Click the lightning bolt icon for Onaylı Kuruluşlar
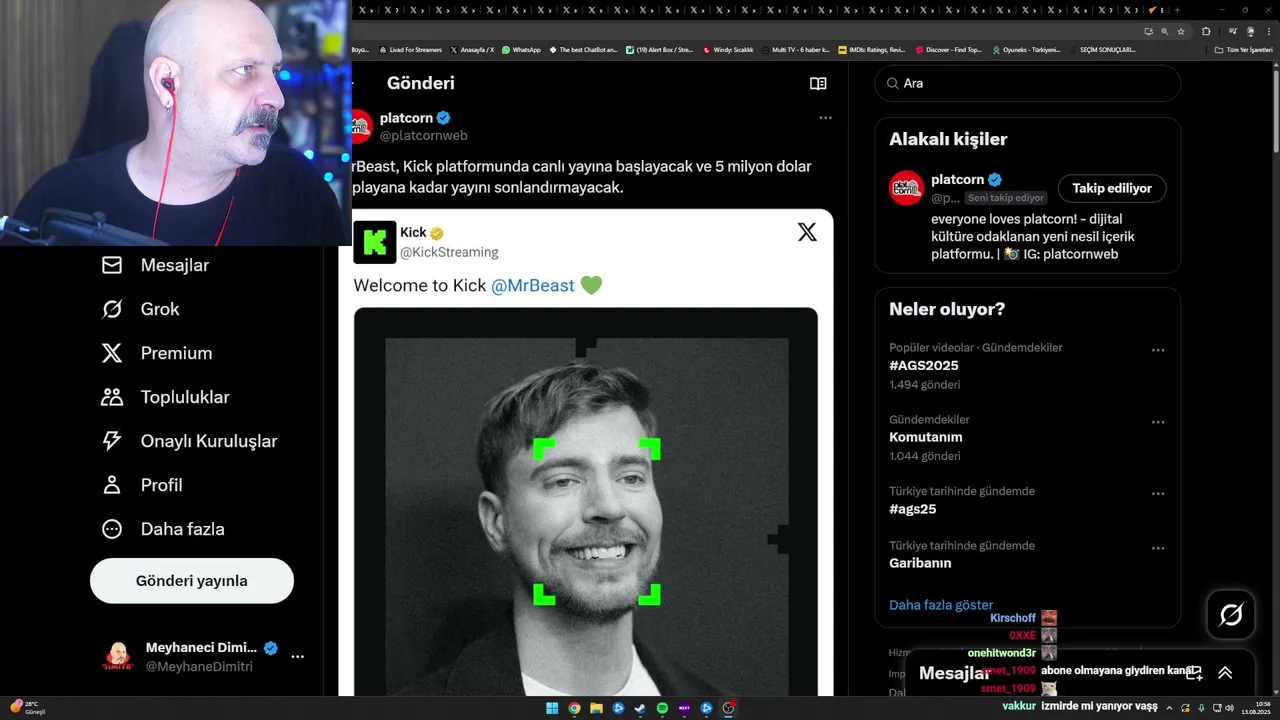This screenshot has width=1280, height=720. 112,441
